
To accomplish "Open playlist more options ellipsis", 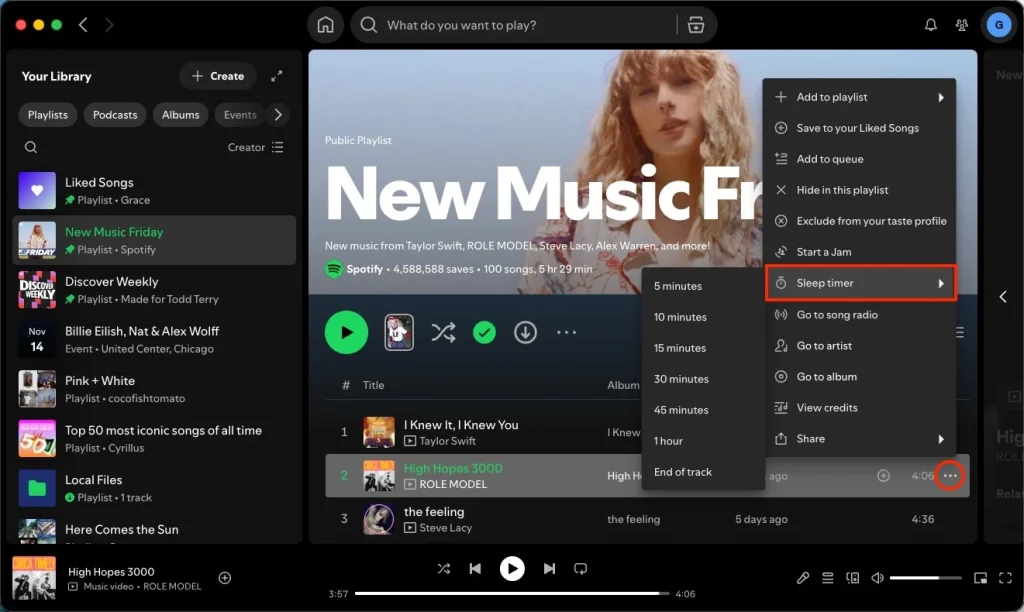I will [566, 332].
